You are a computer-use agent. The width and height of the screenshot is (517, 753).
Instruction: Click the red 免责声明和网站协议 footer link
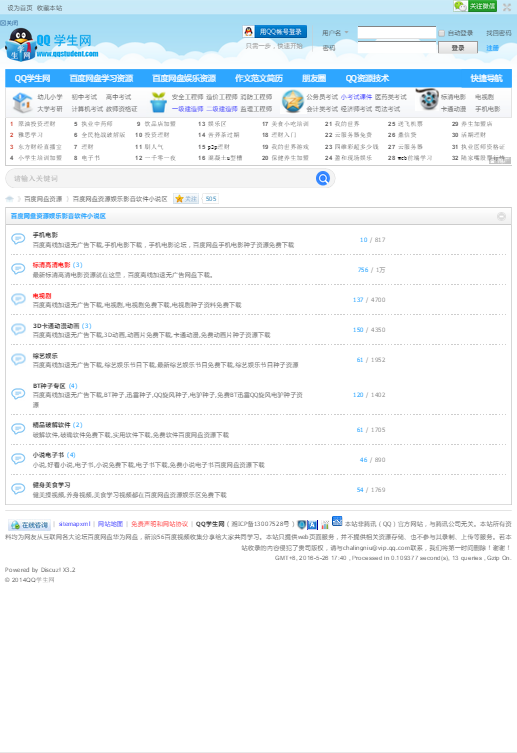coord(159,524)
